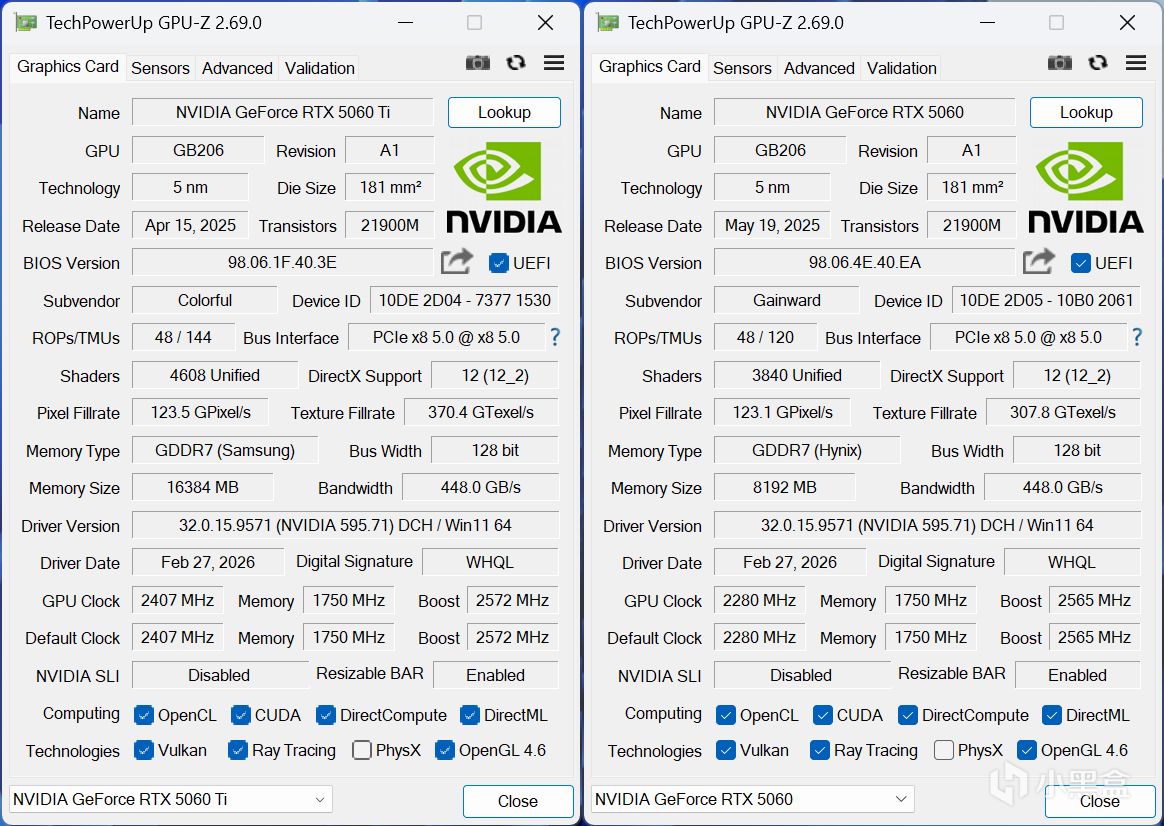This screenshot has width=1164, height=826.
Task: Click NVIDIA logo in RTX 5060 window
Action: tap(1086, 188)
